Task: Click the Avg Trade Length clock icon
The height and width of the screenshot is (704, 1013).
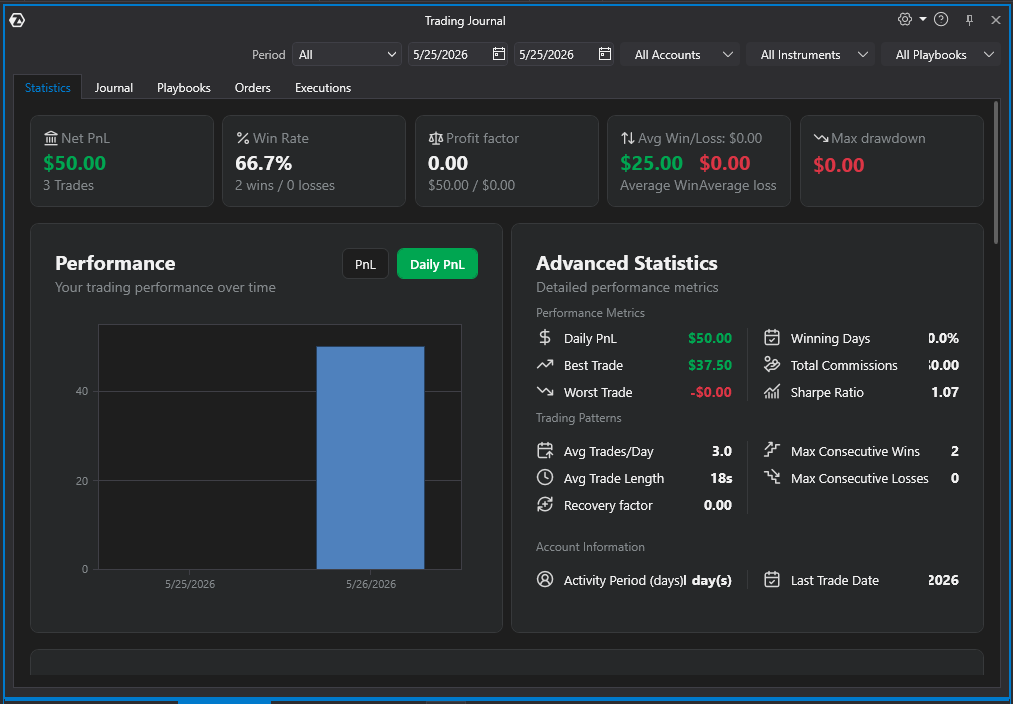Action: (x=545, y=477)
